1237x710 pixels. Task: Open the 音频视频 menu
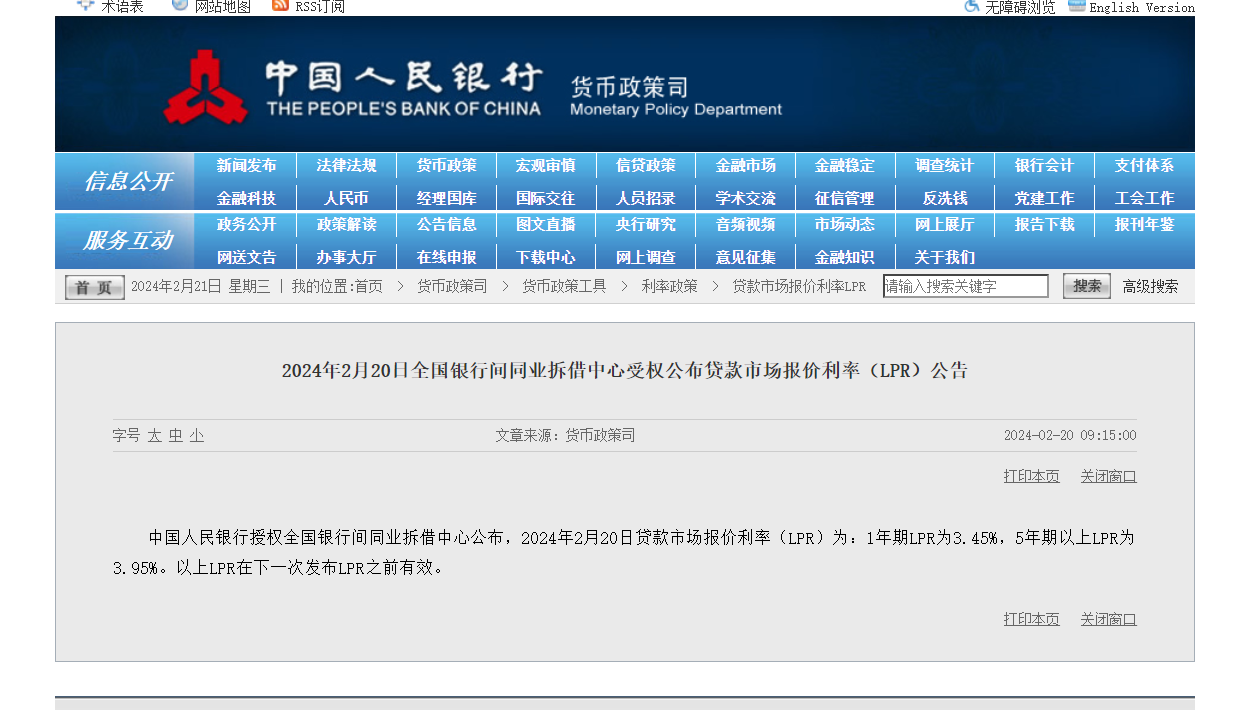(x=746, y=225)
